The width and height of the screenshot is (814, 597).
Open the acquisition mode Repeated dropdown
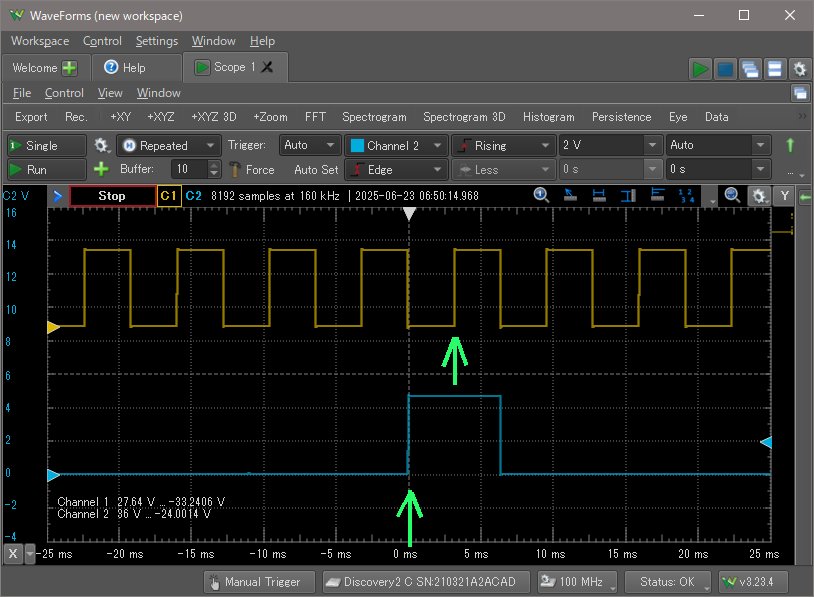[x=169, y=145]
